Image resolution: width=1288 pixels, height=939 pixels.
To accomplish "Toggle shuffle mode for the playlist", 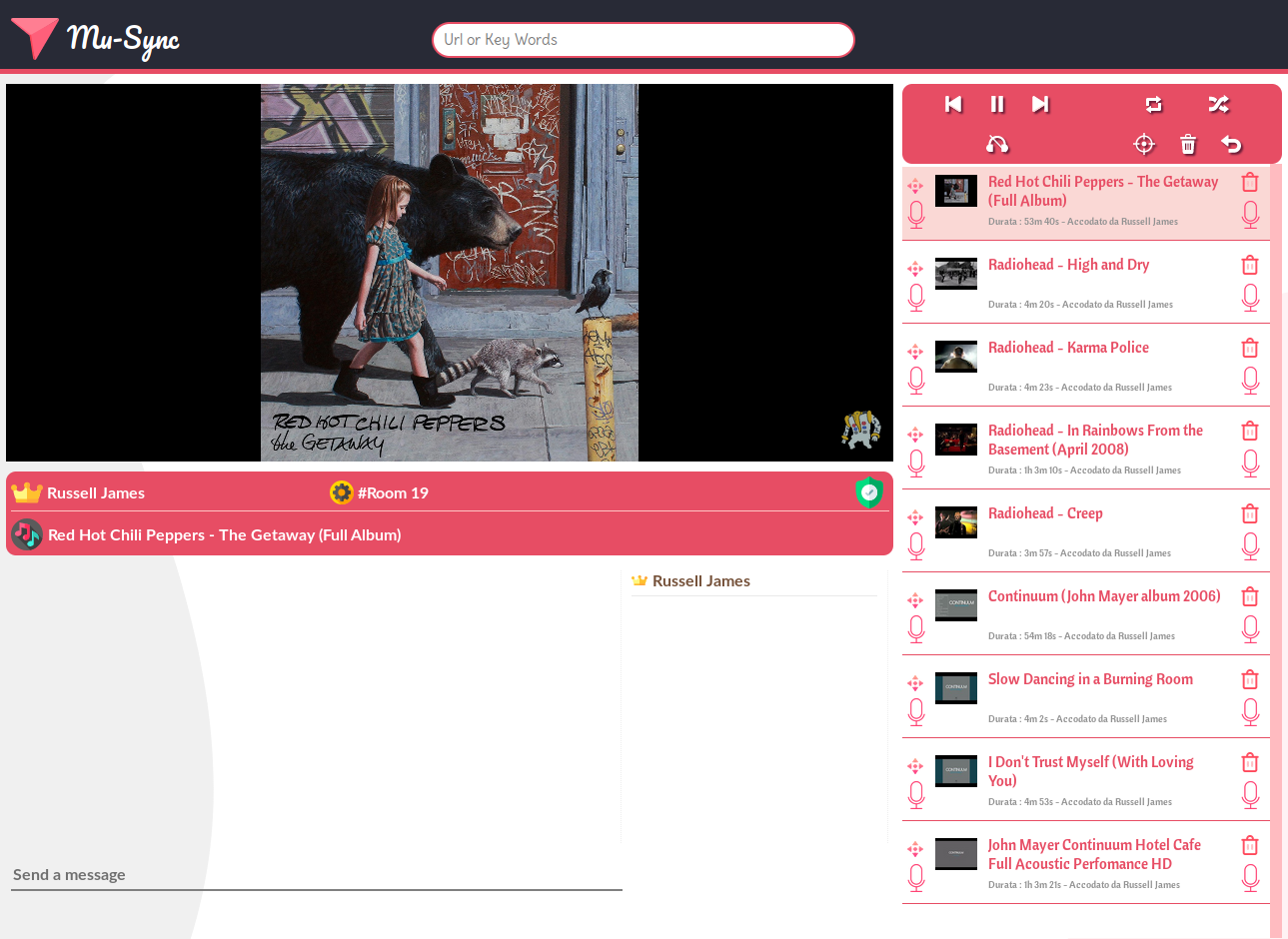I will (x=1218, y=104).
